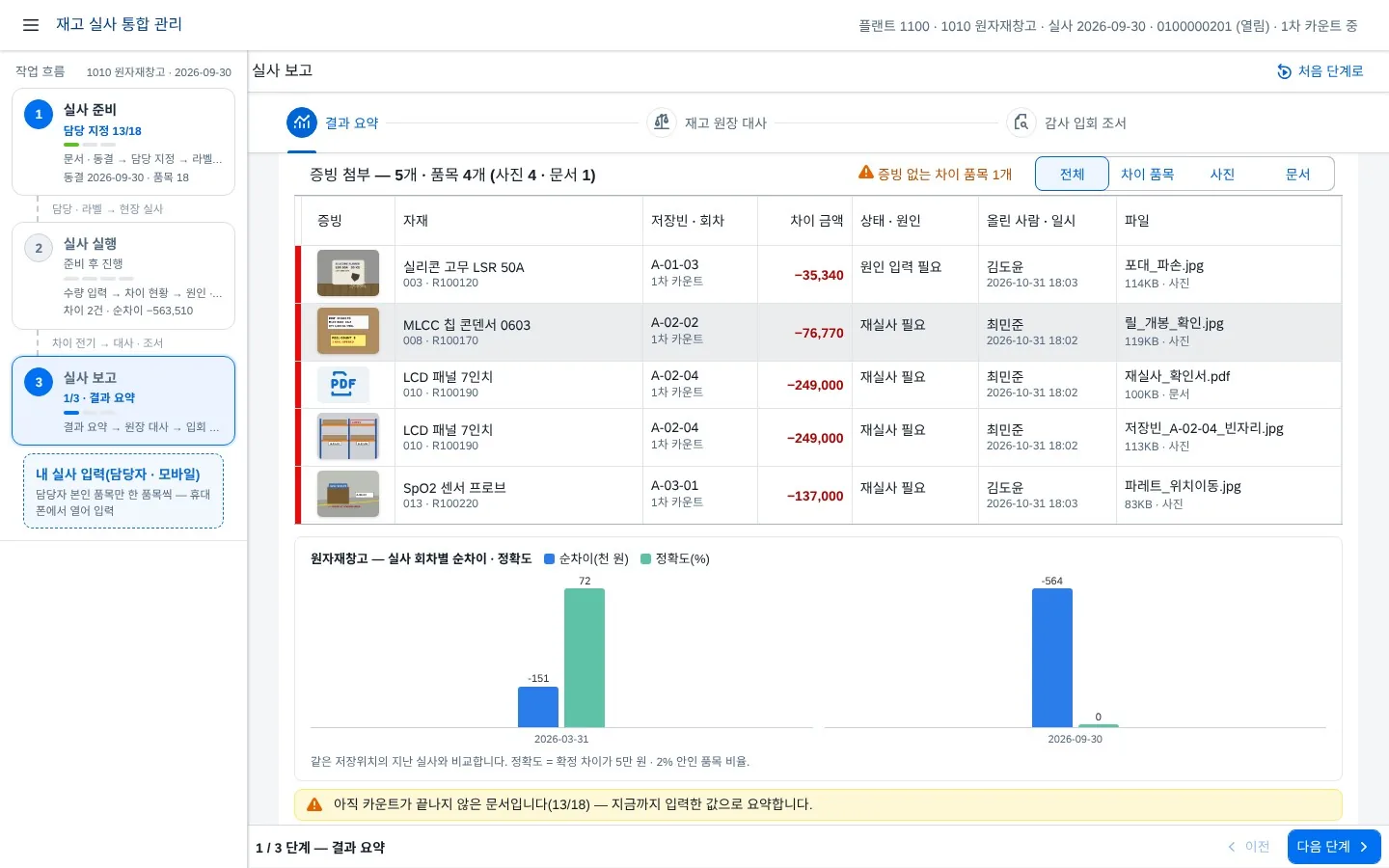Click the 72 accuracy bar for 2026-03-31
1389x868 pixels.
(585, 658)
